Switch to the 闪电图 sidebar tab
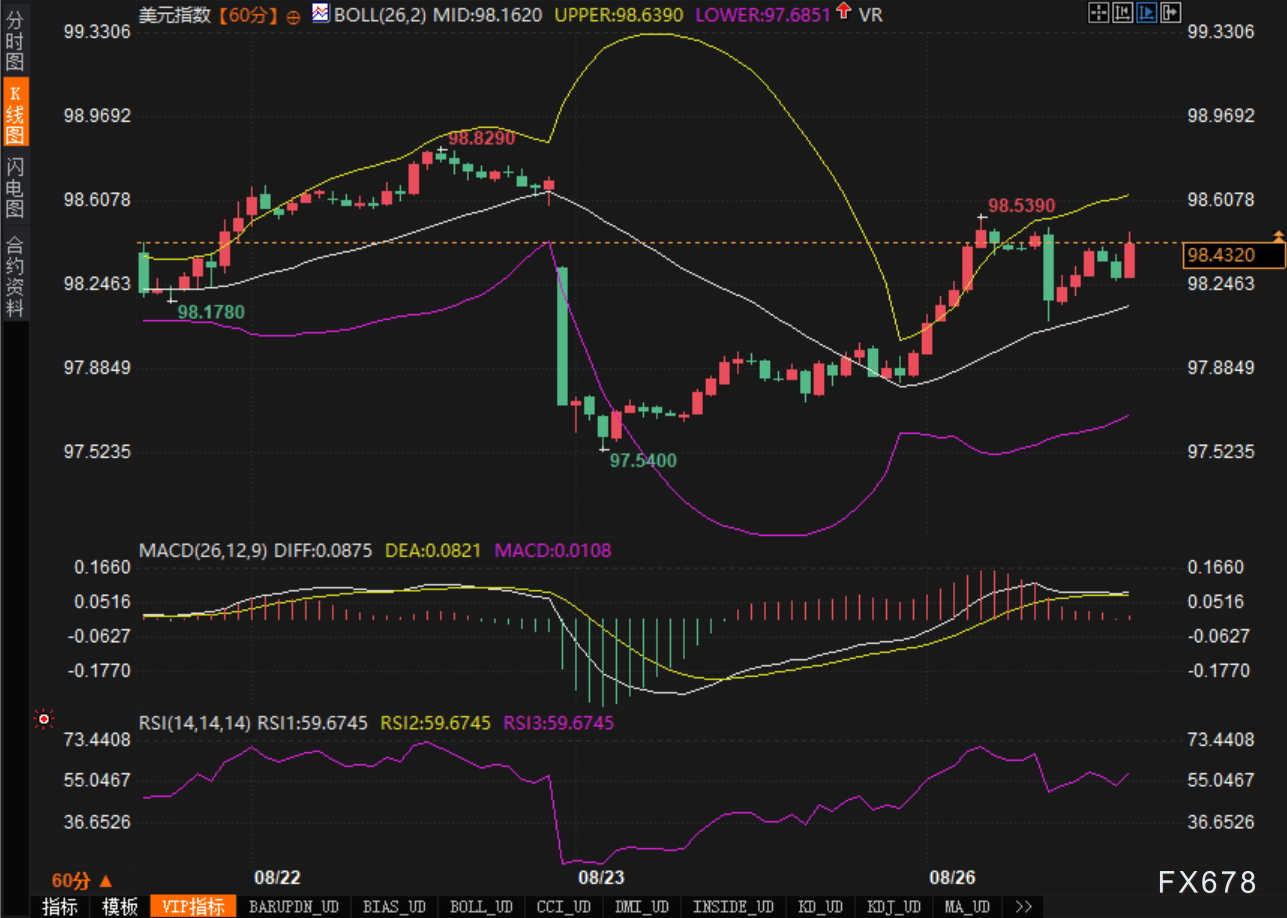Viewport: 1287px width, 918px height. tap(14, 187)
